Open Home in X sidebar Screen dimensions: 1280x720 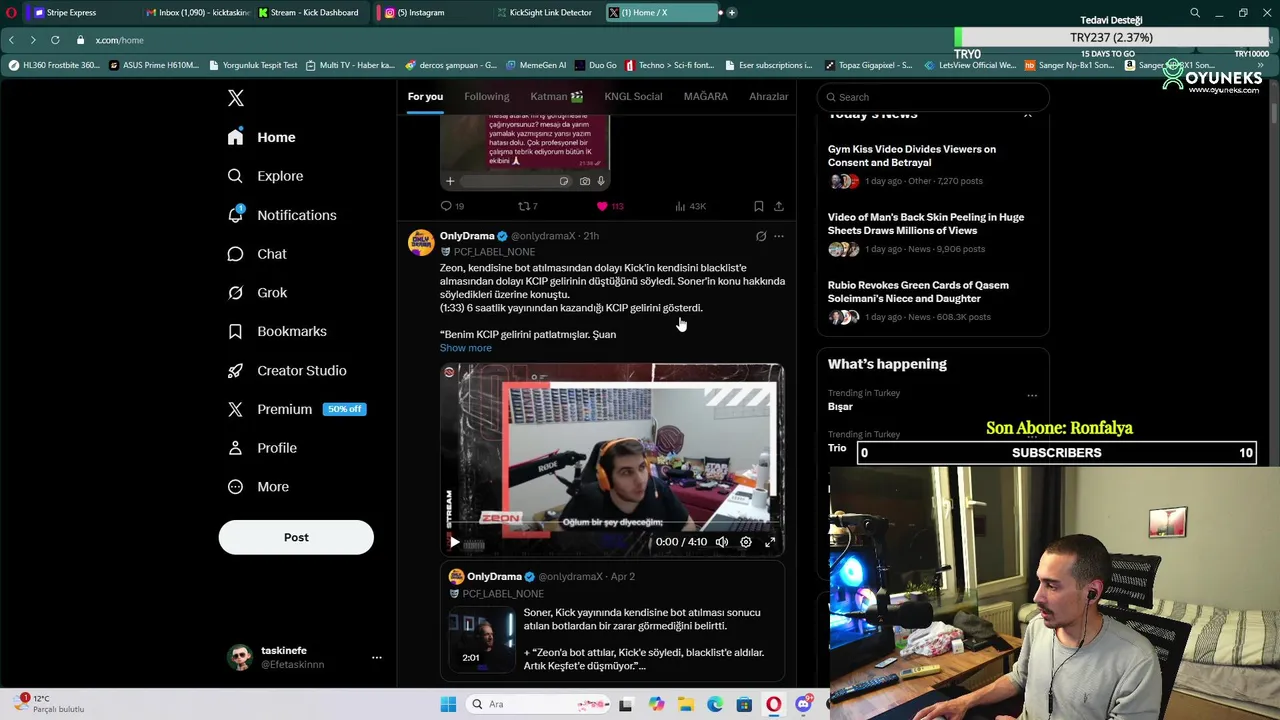point(262,137)
